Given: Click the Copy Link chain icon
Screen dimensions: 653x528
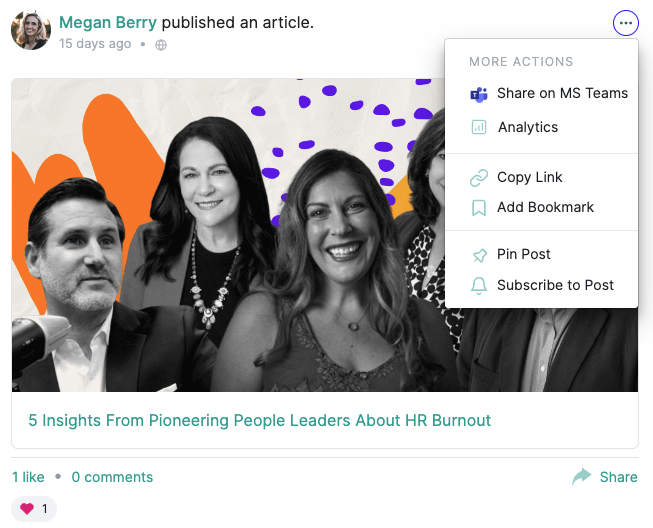Looking at the screenshot, I should 479,178.
